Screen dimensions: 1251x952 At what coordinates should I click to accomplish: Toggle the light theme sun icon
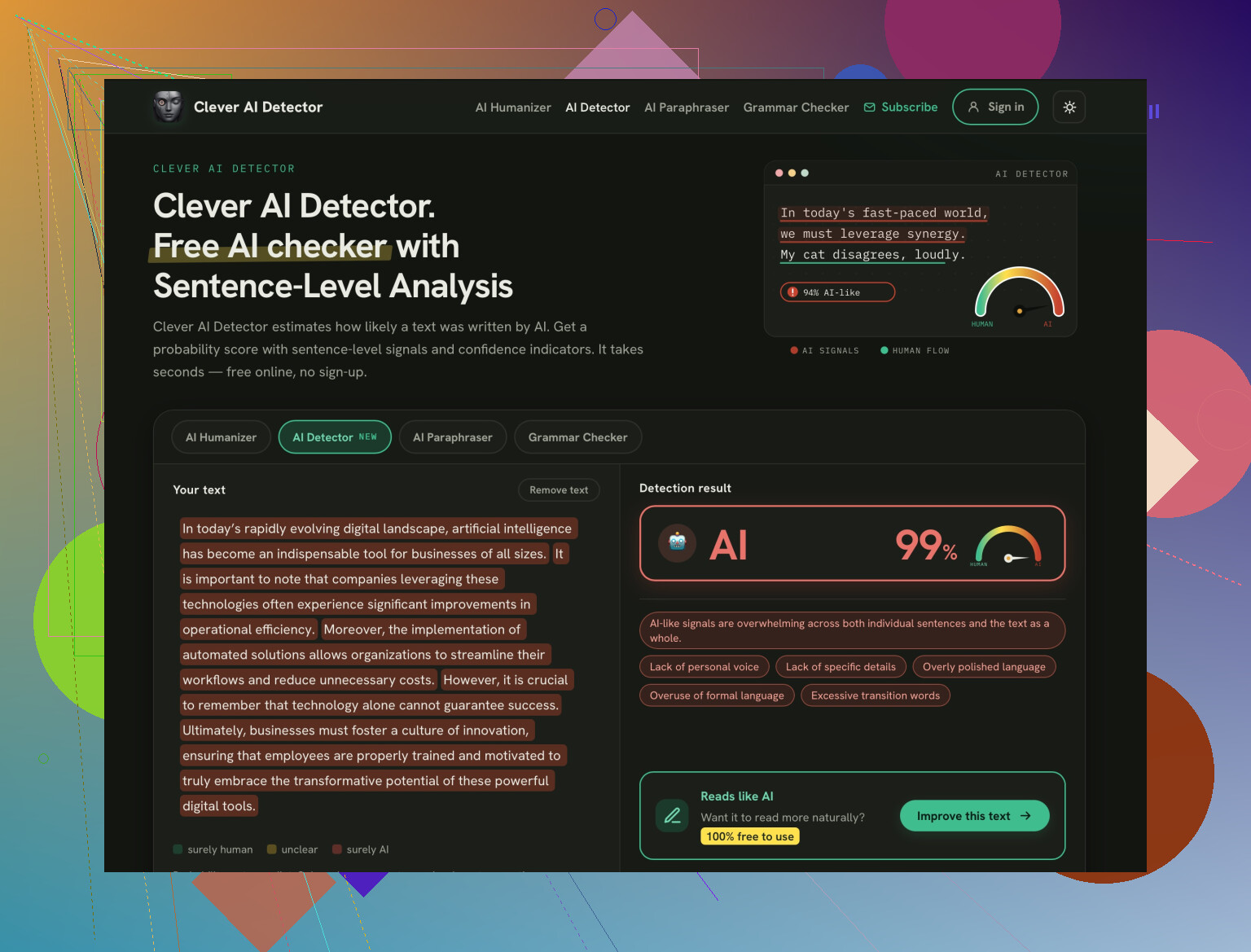[x=1069, y=107]
